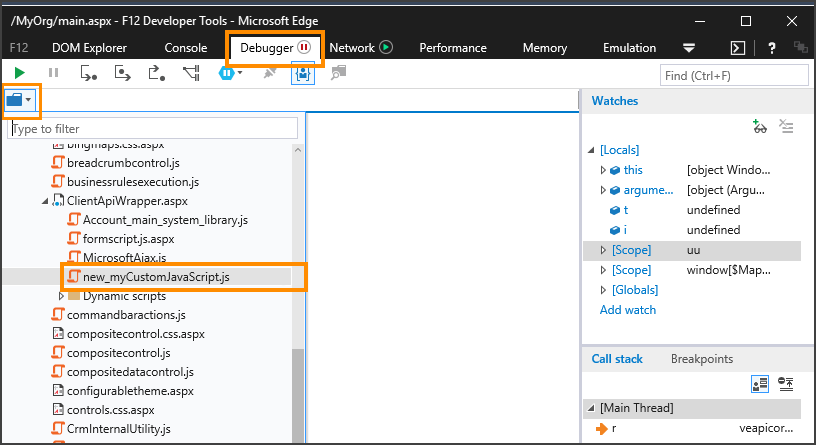Toggle the pretty print braces button
The image size is (816, 445).
[302, 72]
